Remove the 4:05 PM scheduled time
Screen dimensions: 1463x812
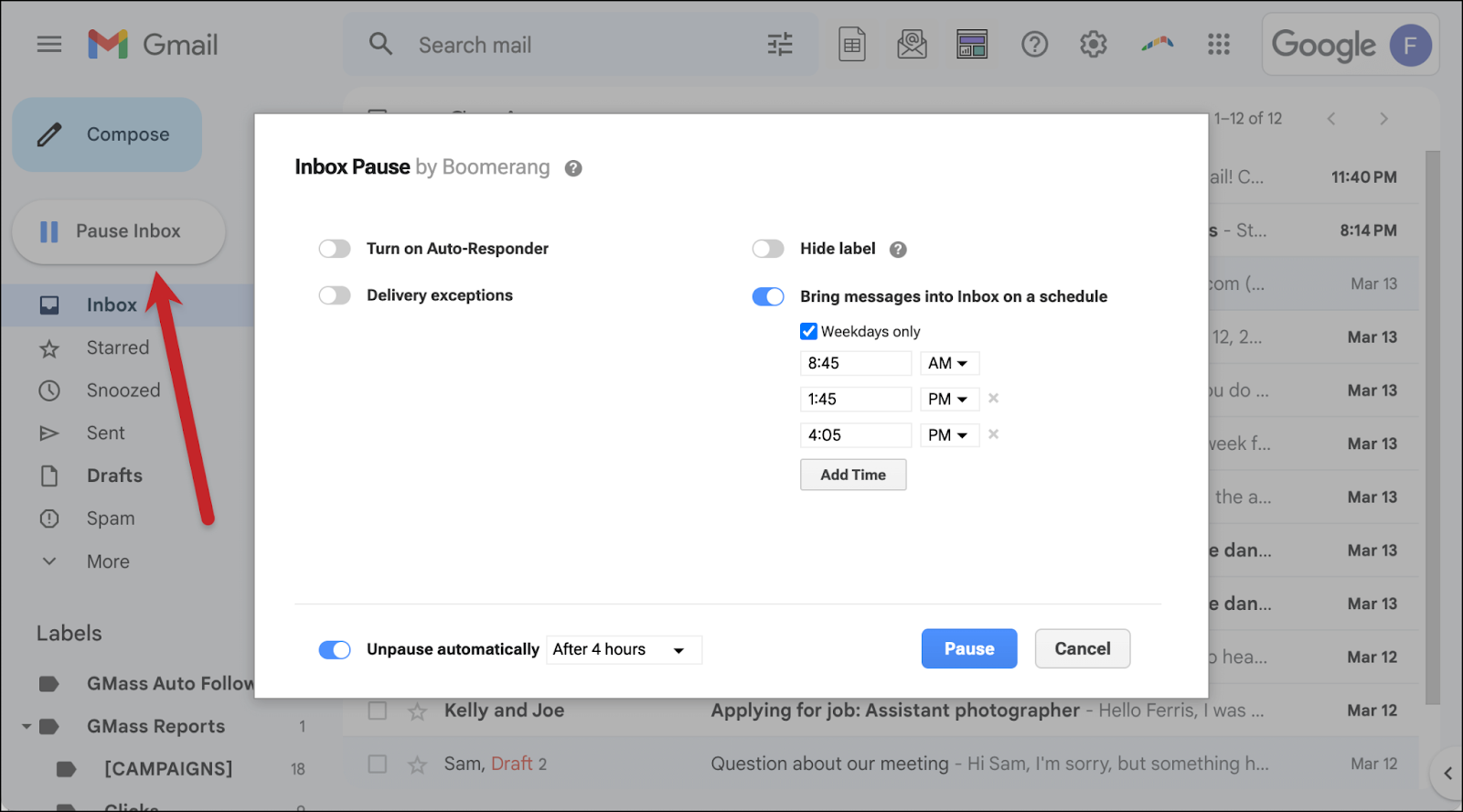tap(993, 434)
